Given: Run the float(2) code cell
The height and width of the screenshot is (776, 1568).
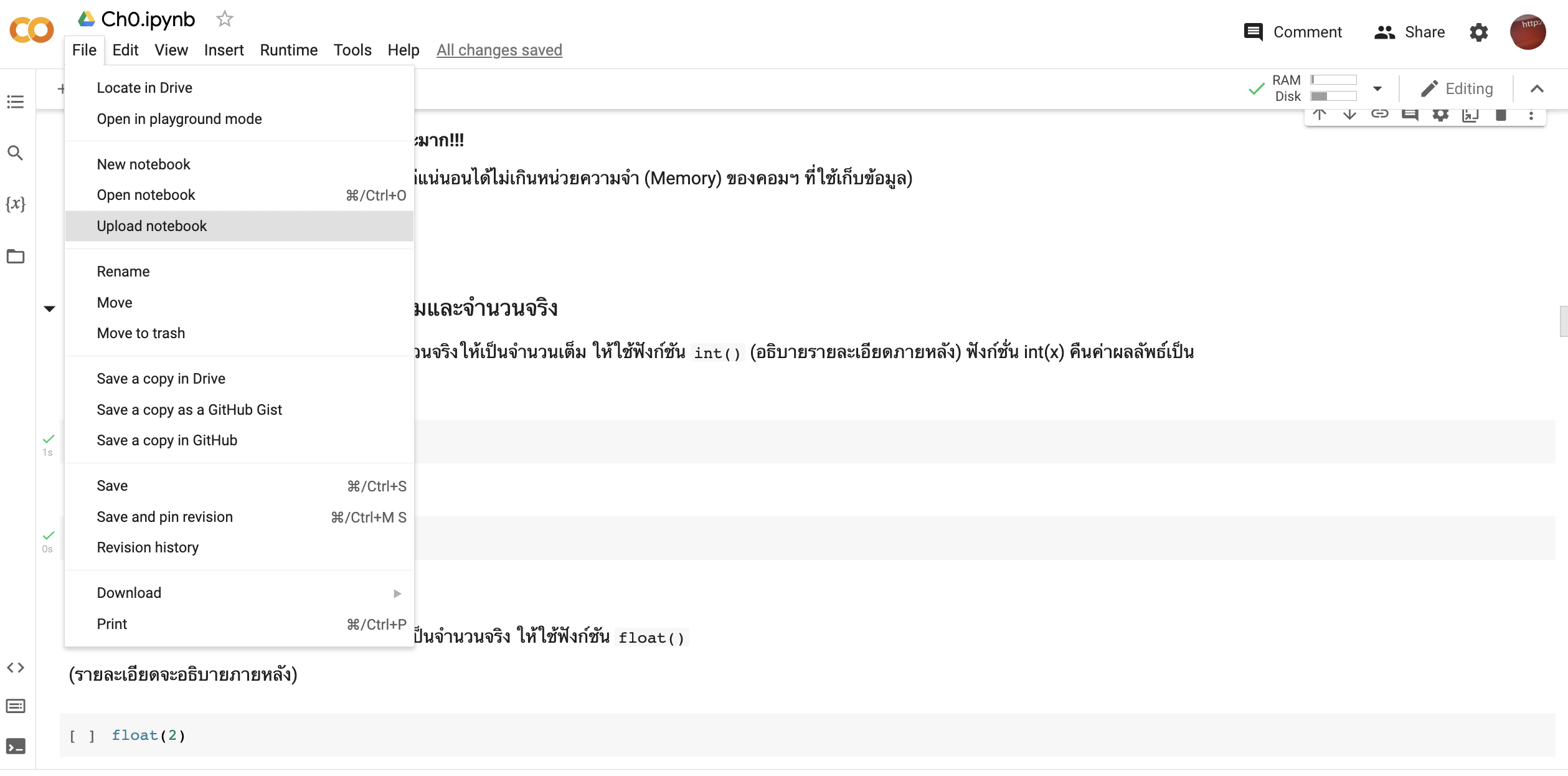Looking at the screenshot, I should pyautogui.click(x=82, y=736).
